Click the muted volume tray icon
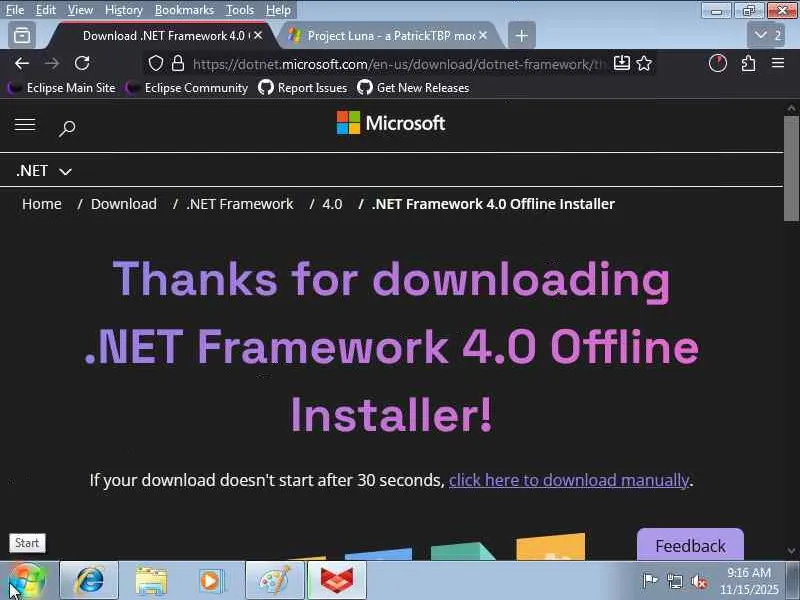This screenshot has height=600, width=800. tap(698, 581)
